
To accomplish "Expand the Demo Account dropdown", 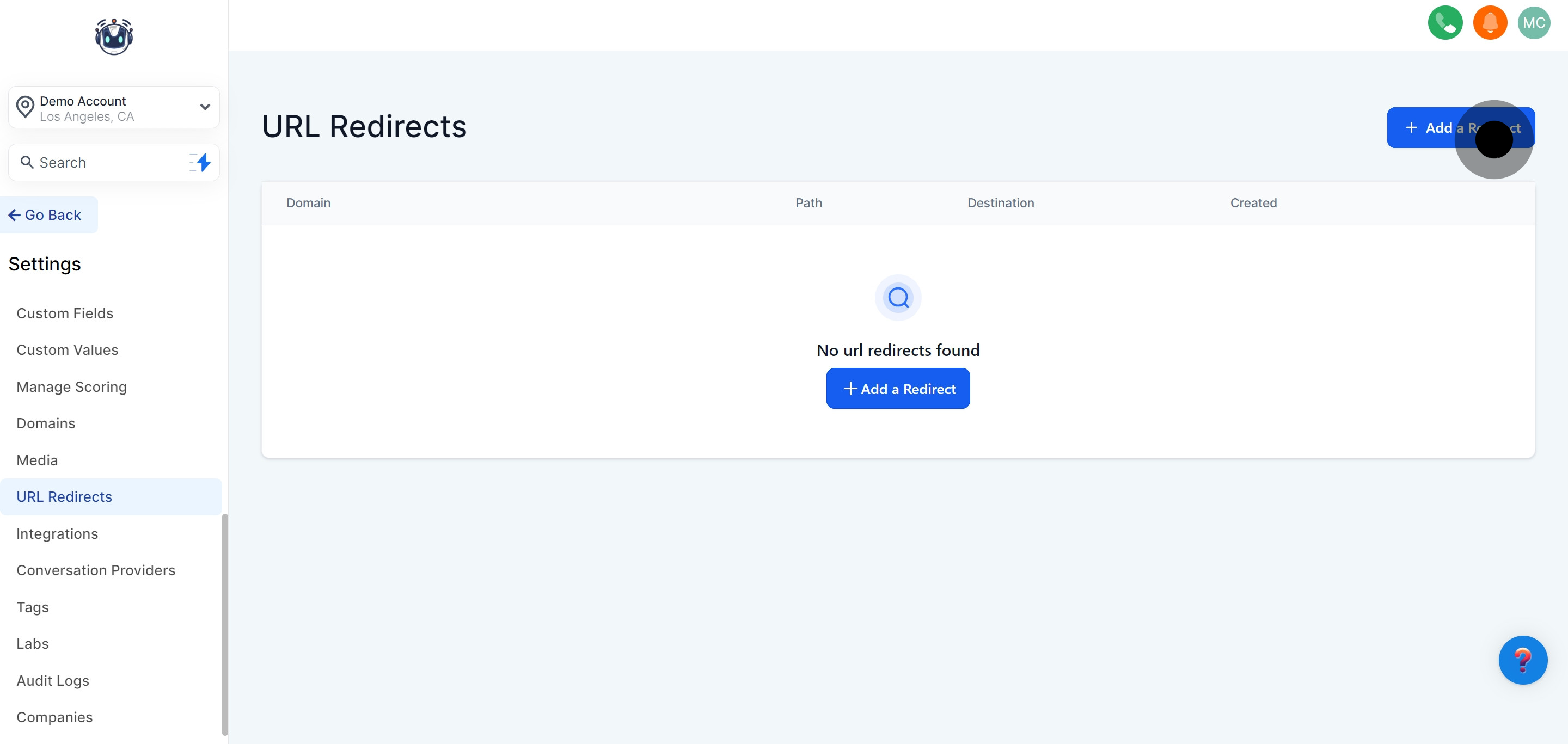I will (x=205, y=107).
